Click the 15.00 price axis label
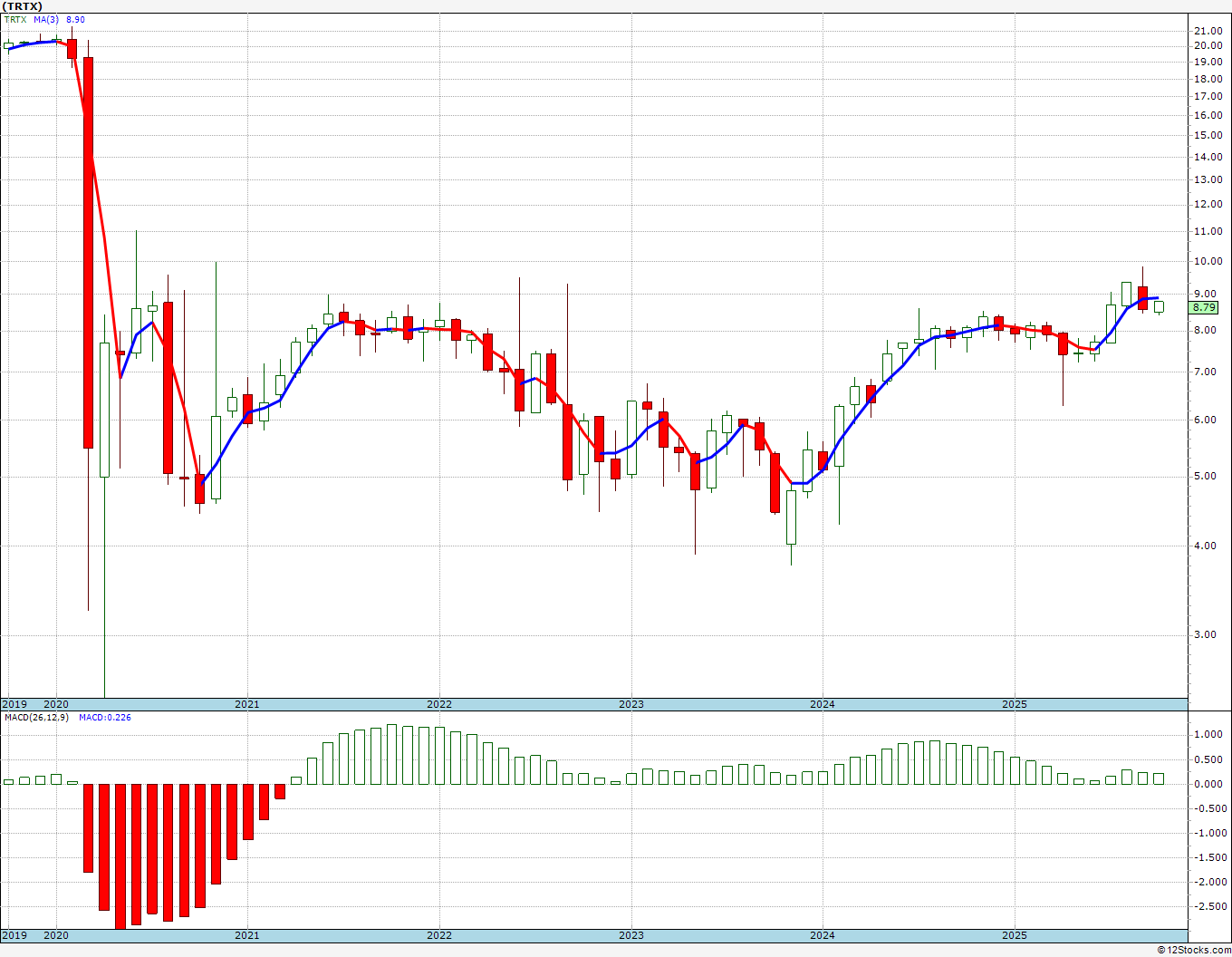Viewport: 1232px width, 957px height. (1208, 135)
